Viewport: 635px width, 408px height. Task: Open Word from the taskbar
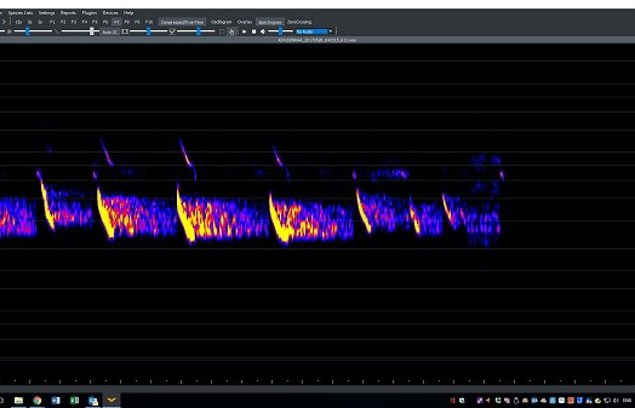[x=56, y=400]
